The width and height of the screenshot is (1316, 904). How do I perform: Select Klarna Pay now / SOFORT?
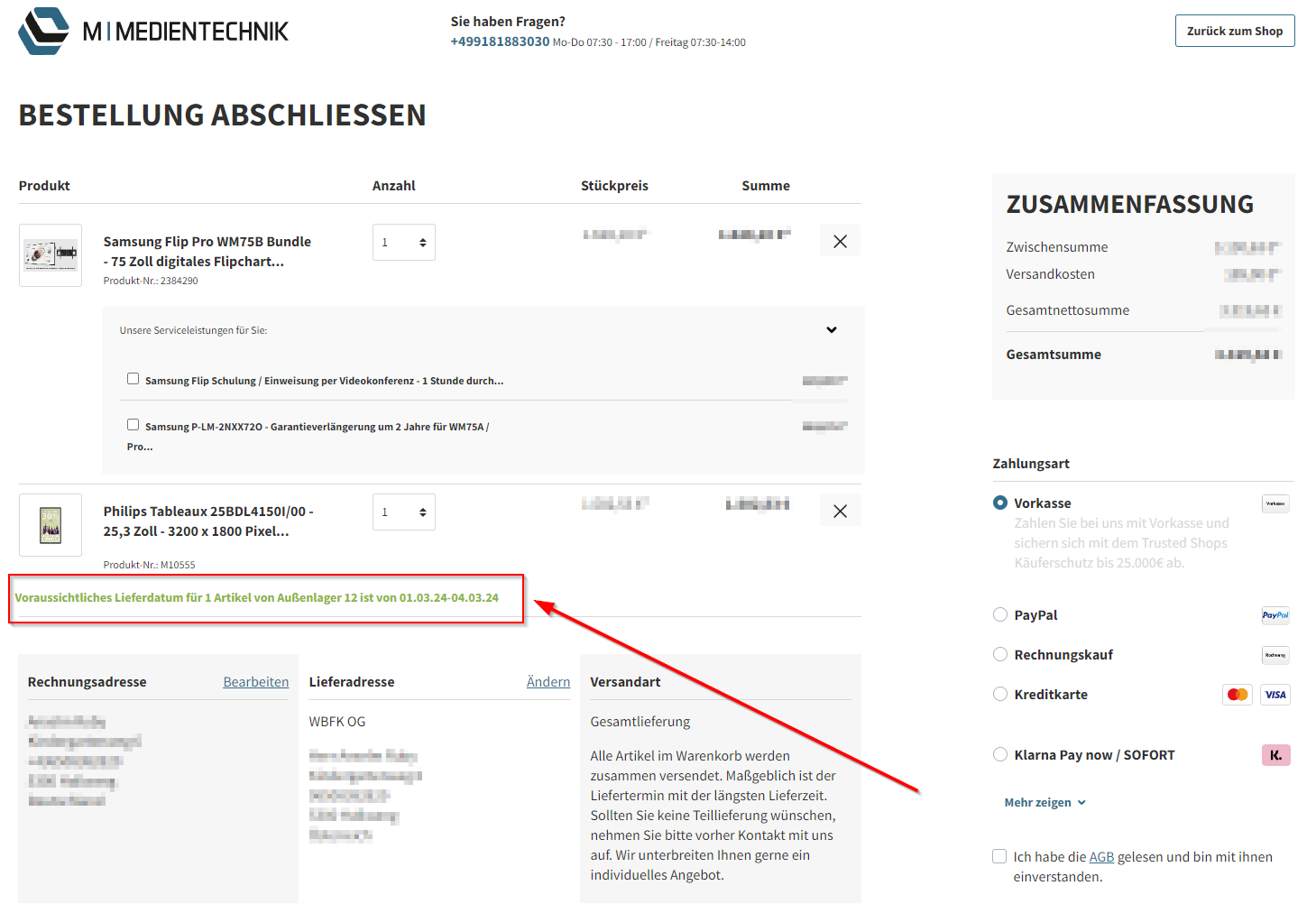point(1000,754)
